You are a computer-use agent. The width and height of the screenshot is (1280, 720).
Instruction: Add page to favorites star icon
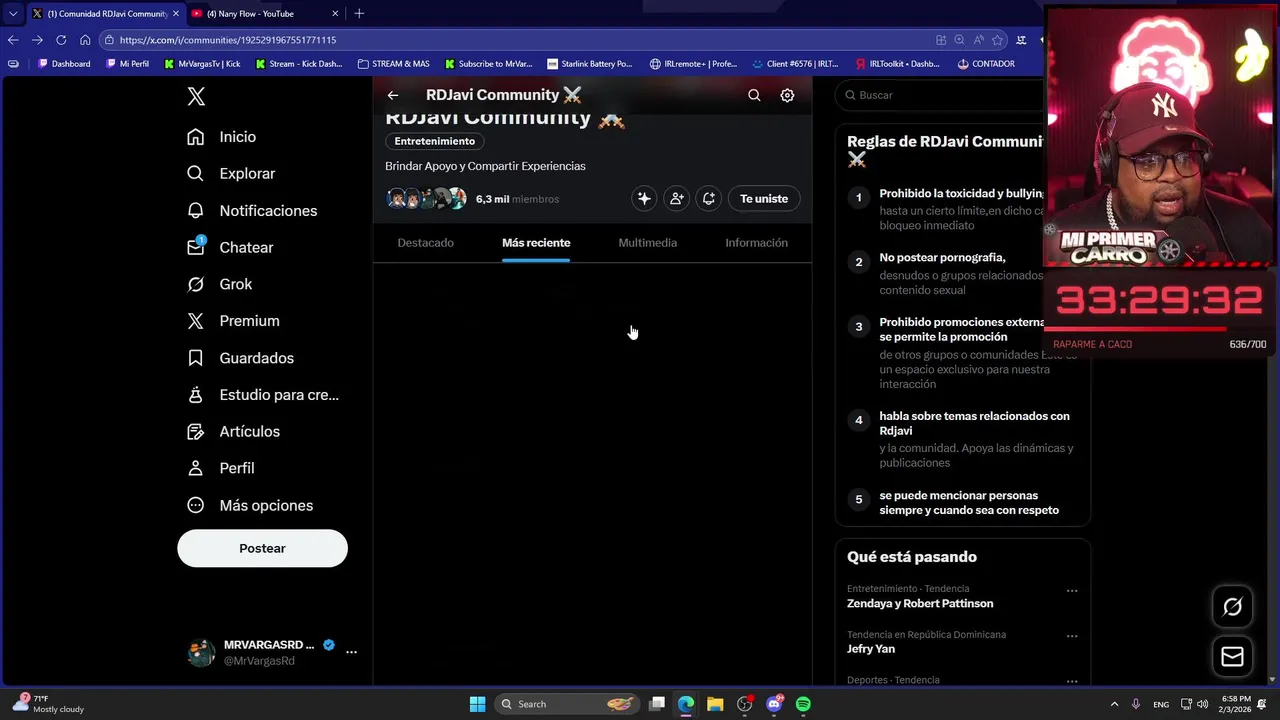997,40
